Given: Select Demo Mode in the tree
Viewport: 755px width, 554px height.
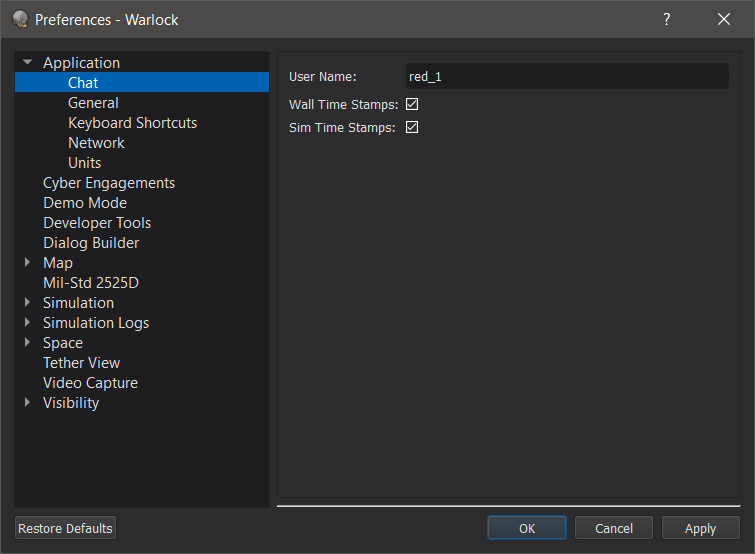Looking at the screenshot, I should 85,203.
